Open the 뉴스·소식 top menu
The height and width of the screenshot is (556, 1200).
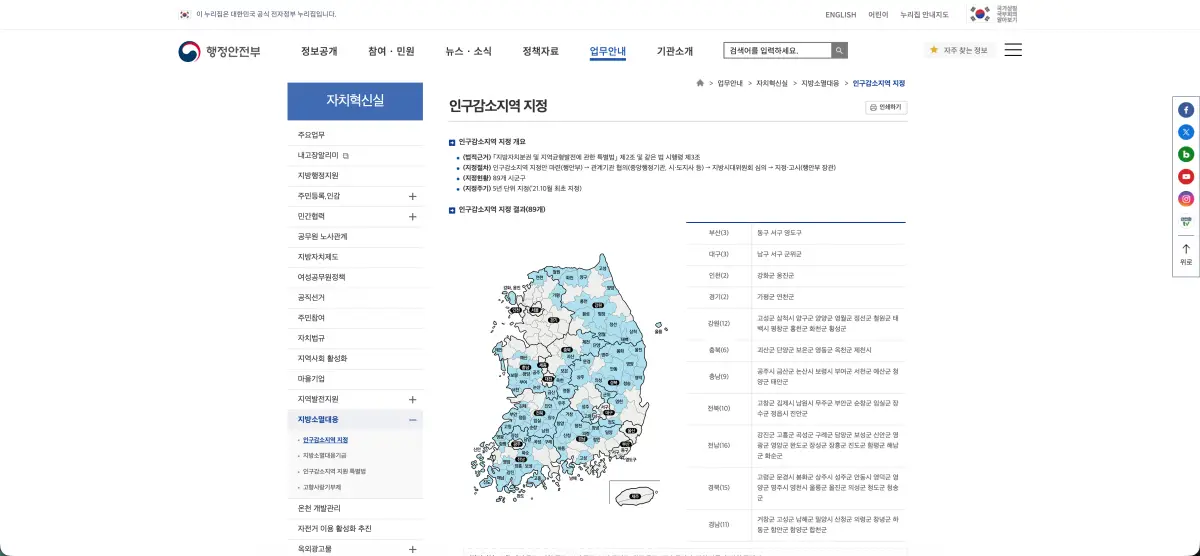pyautogui.click(x=468, y=51)
